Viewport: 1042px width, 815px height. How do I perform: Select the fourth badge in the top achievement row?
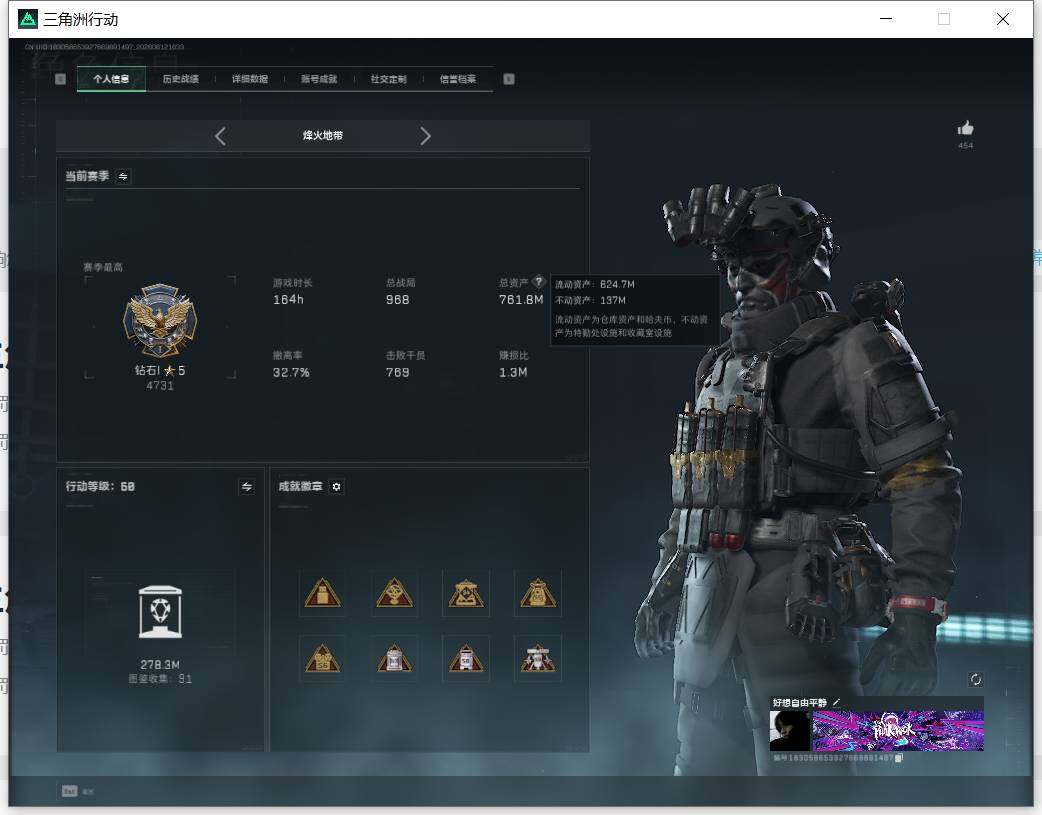tap(538, 593)
